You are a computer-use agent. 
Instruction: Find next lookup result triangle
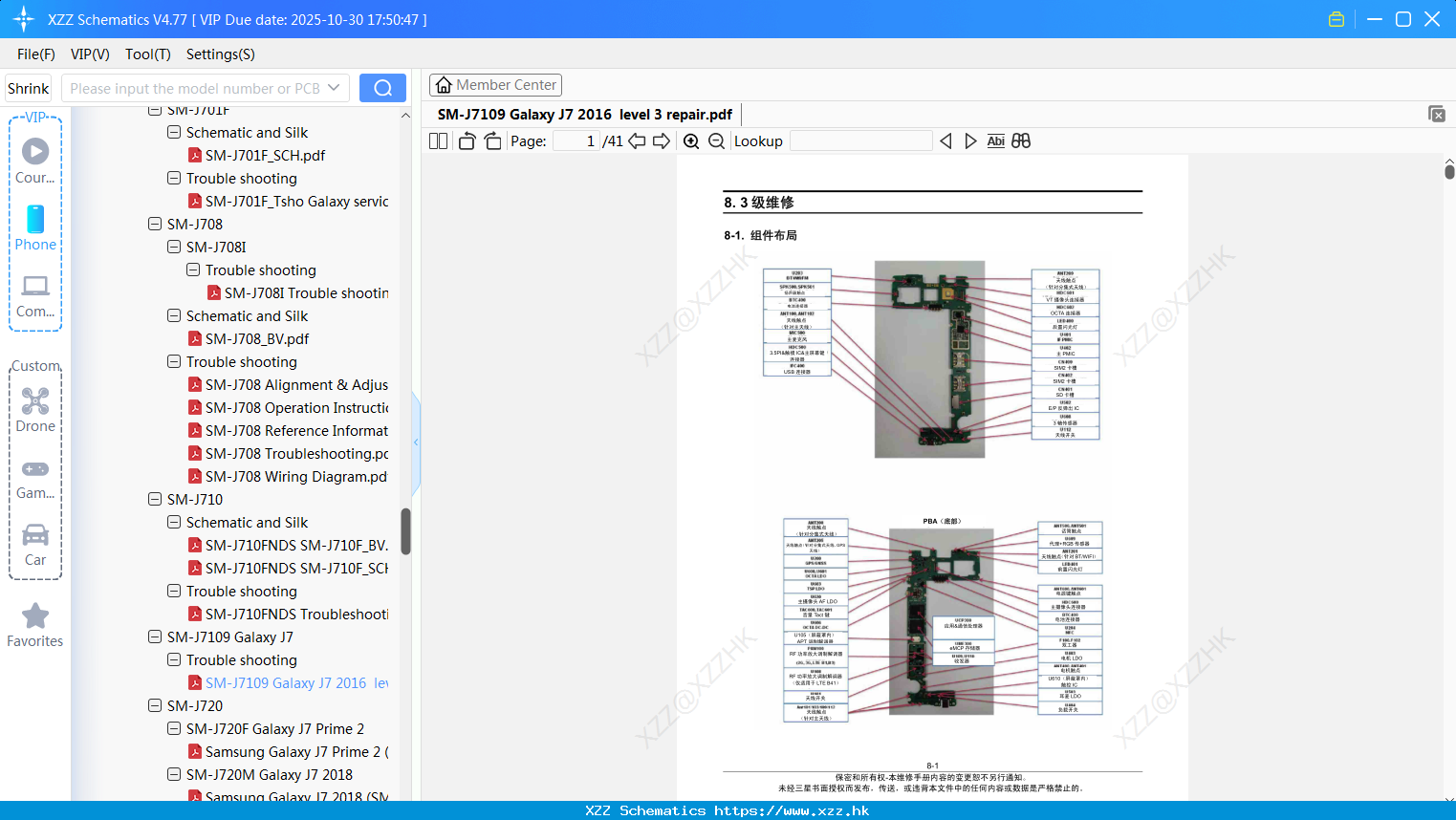point(970,141)
